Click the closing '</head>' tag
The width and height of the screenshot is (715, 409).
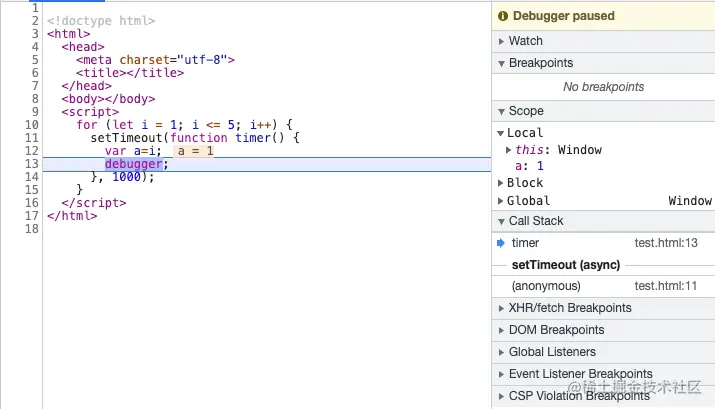[x=87, y=86]
